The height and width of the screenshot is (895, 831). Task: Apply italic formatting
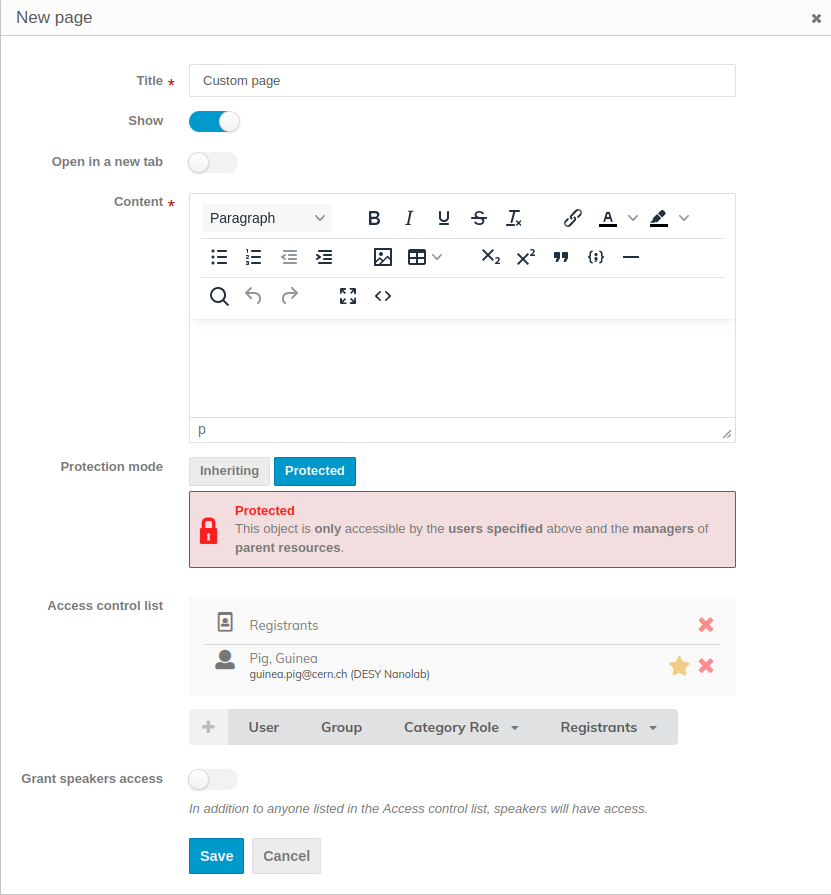[x=409, y=218]
